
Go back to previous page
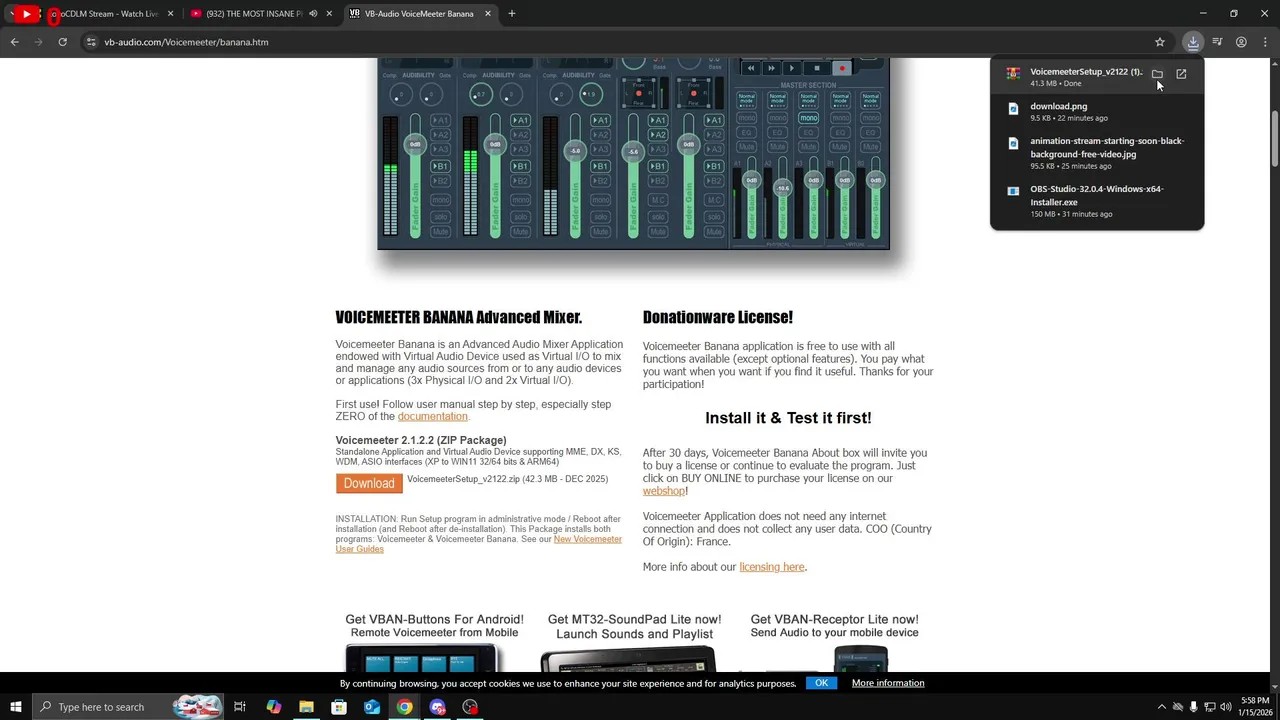pyautogui.click(x=14, y=42)
